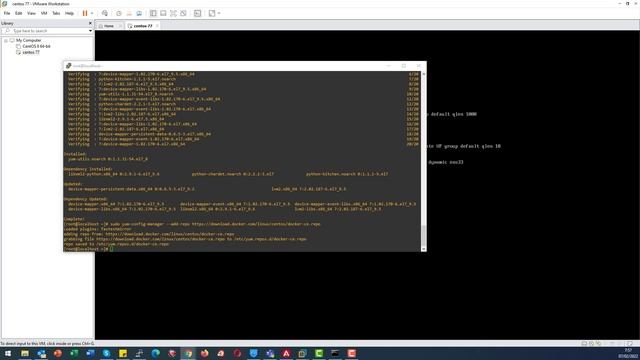Click the stretch guest display icon

click(212, 13)
